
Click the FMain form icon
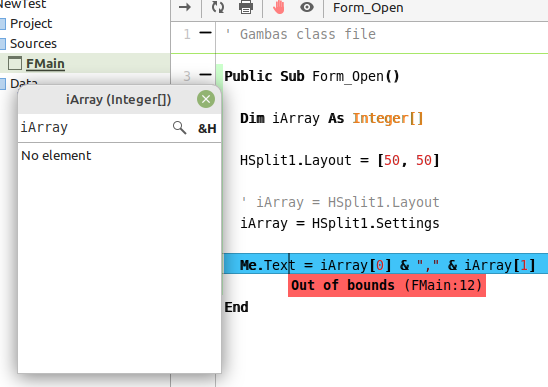click(x=15, y=63)
